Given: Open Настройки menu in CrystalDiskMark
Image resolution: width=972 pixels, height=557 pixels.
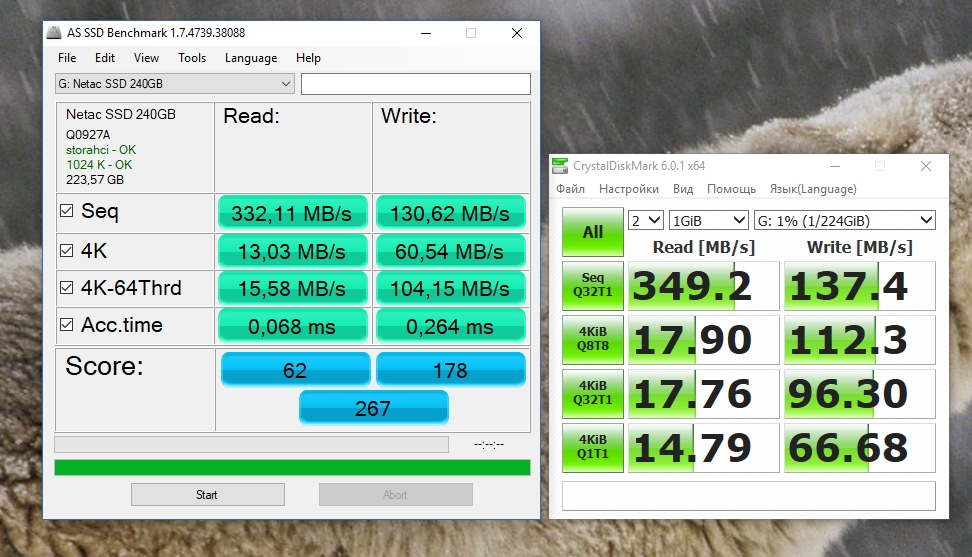Looking at the screenshot, I should pyautogui.click(x=629, y=189).
